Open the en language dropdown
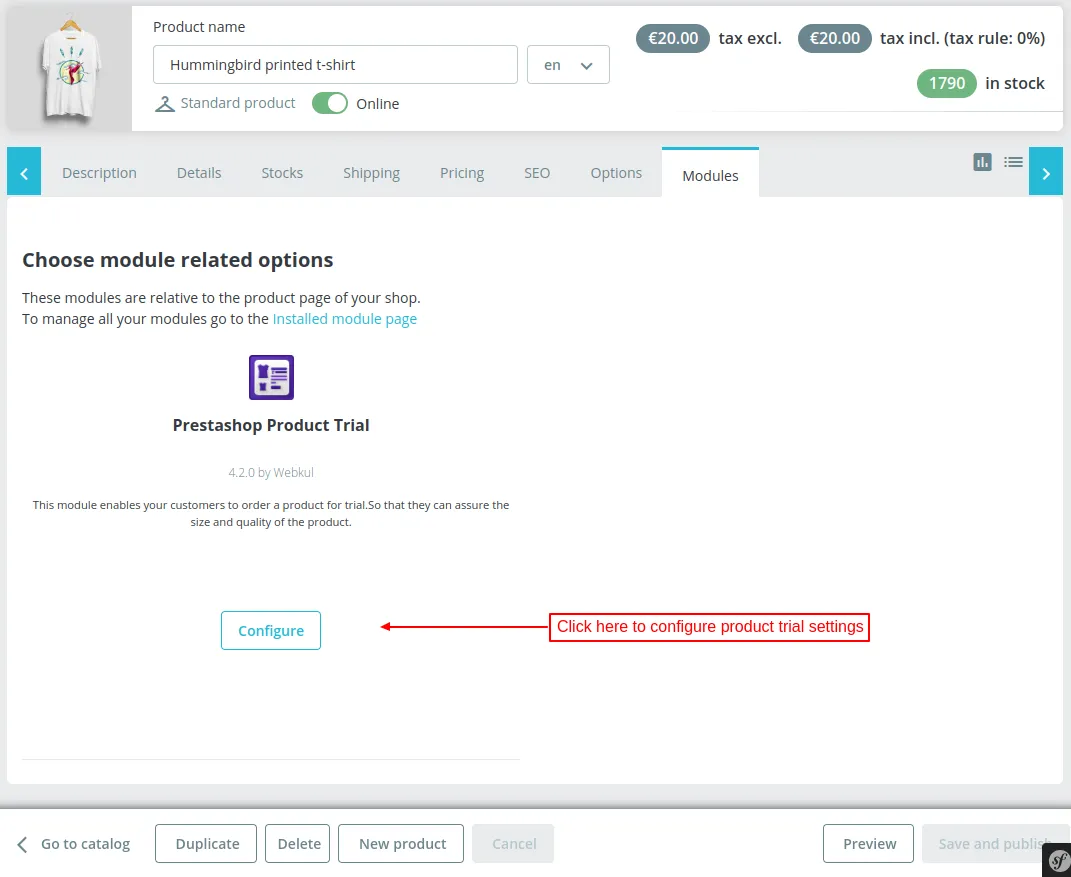Image resolution: width=1071 pixels, height=877 pixels. [568, 65]
